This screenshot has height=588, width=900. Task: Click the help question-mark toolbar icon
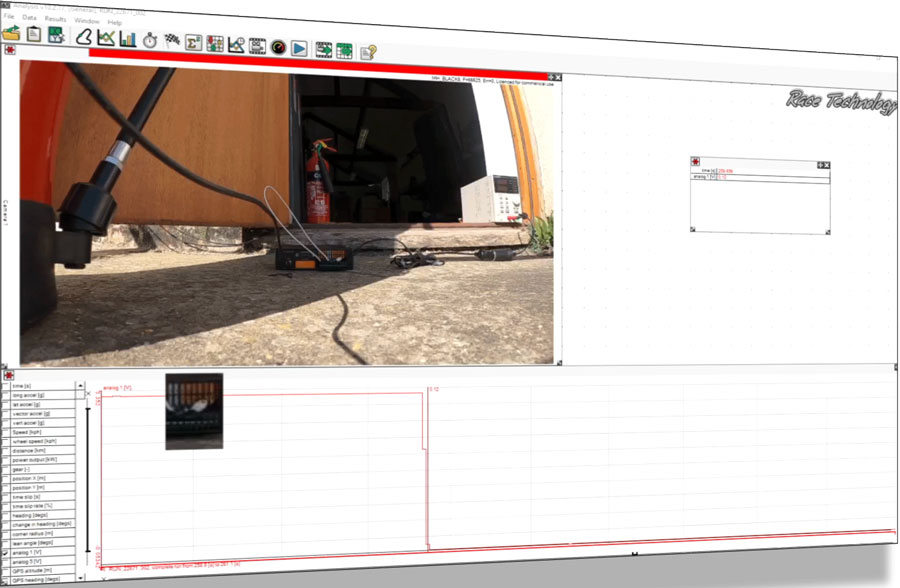pos(367,52)
